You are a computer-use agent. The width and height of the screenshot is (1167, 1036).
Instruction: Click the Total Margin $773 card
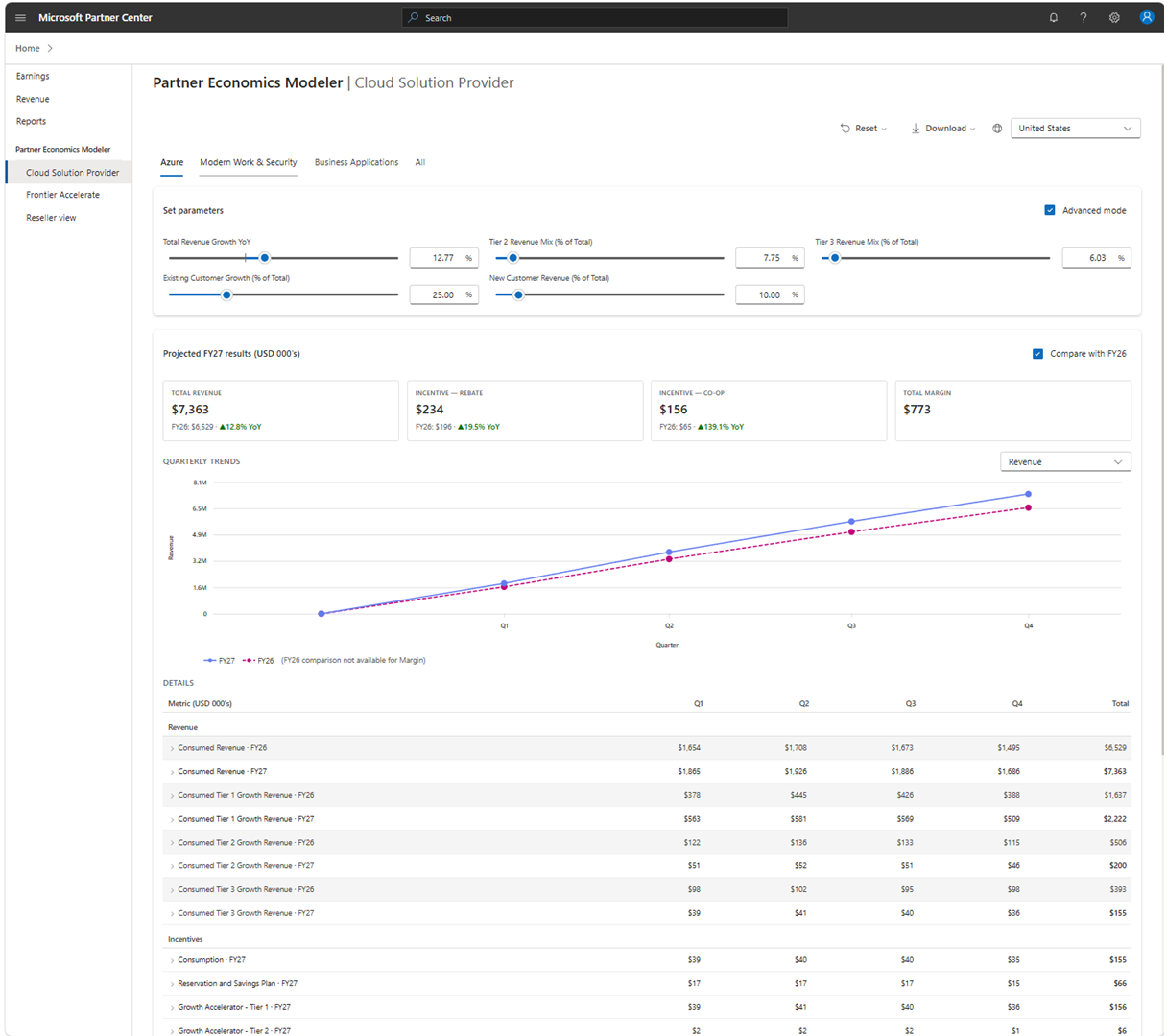[1013, 411]
